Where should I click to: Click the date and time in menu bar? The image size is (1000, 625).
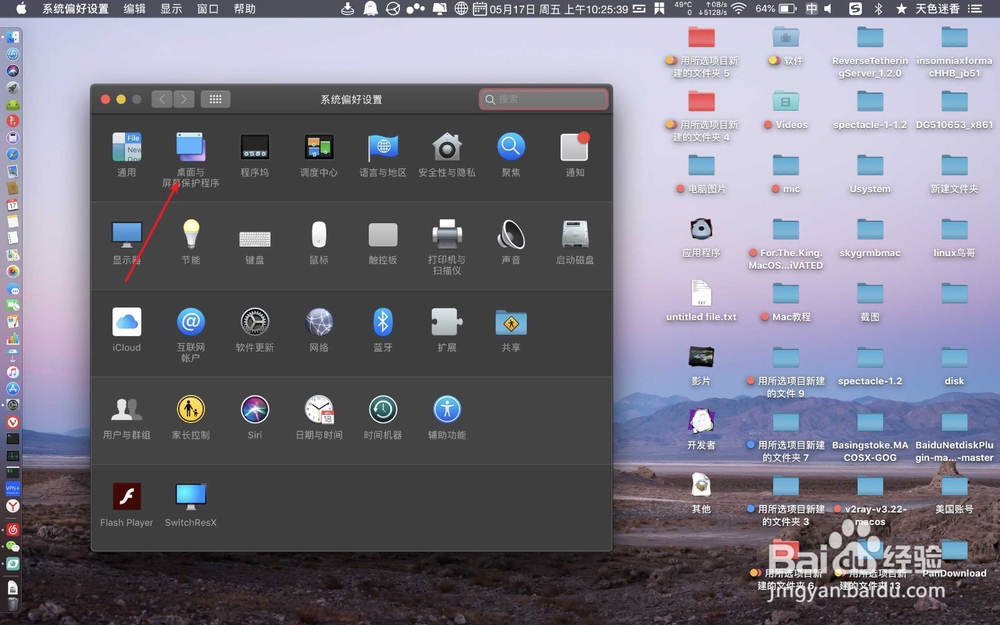[559, 8]
